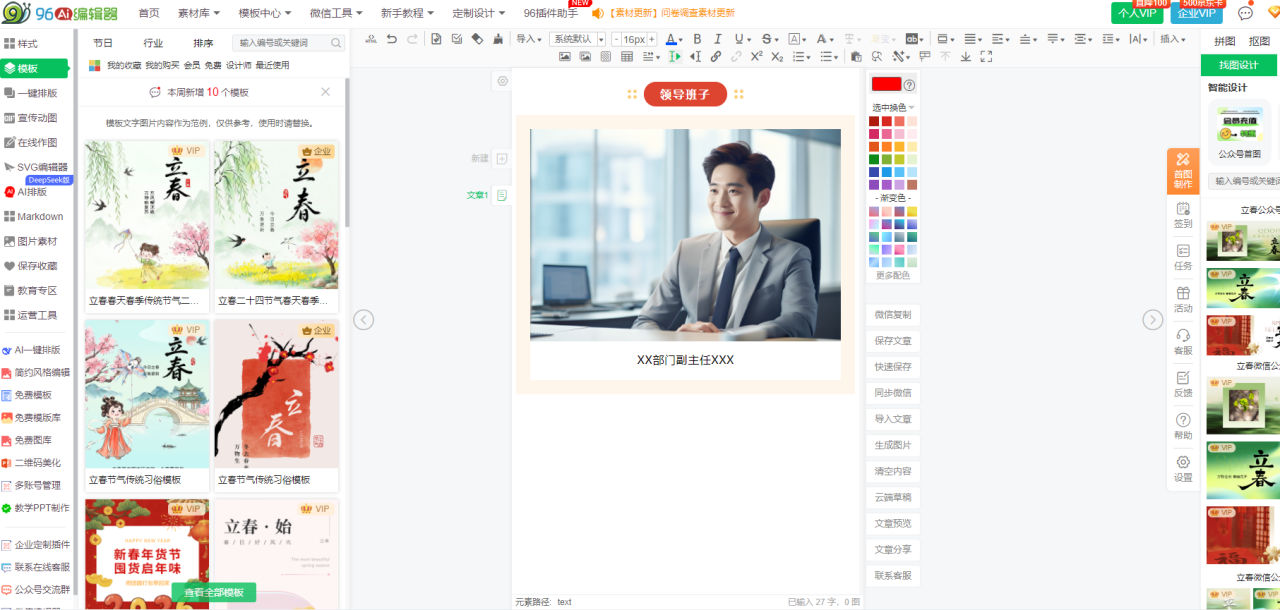Click the green 查看全部模板 button
The image size is (1280, 610).
[213, 593]
